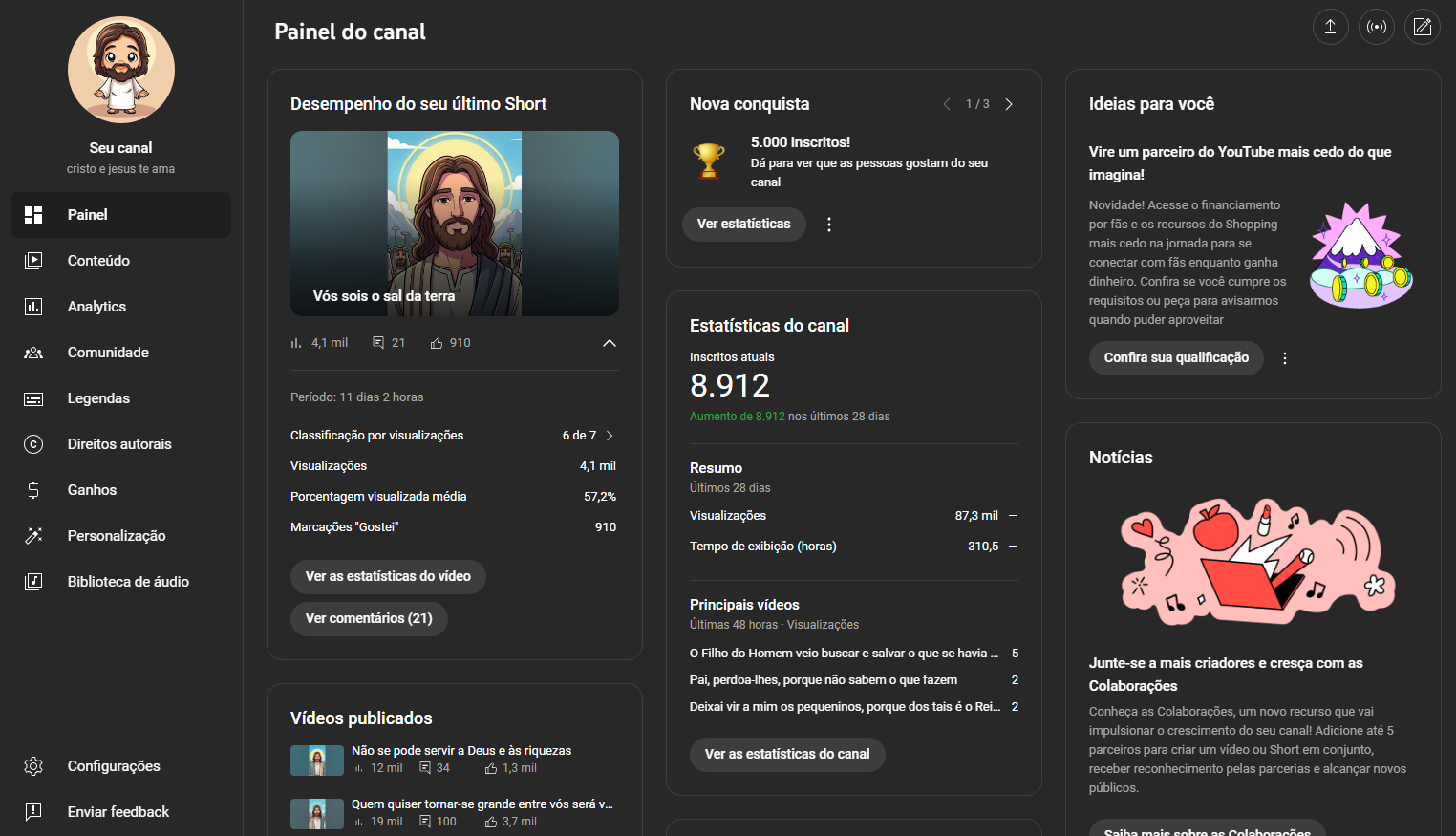
Task: Click the Painel dashboard grid icon
Action: point(33,215)
